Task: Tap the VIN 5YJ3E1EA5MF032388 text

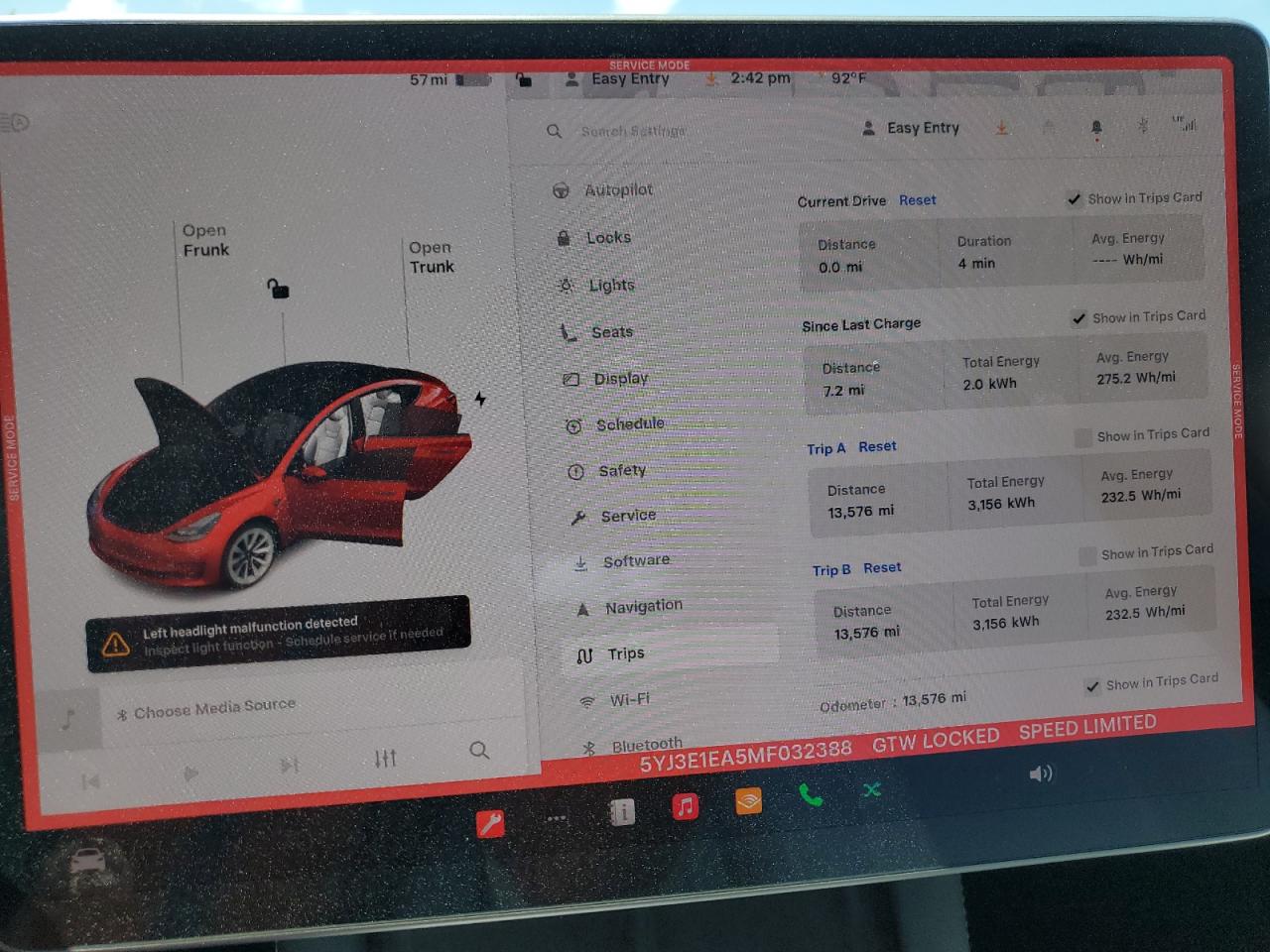Action: 745,756
